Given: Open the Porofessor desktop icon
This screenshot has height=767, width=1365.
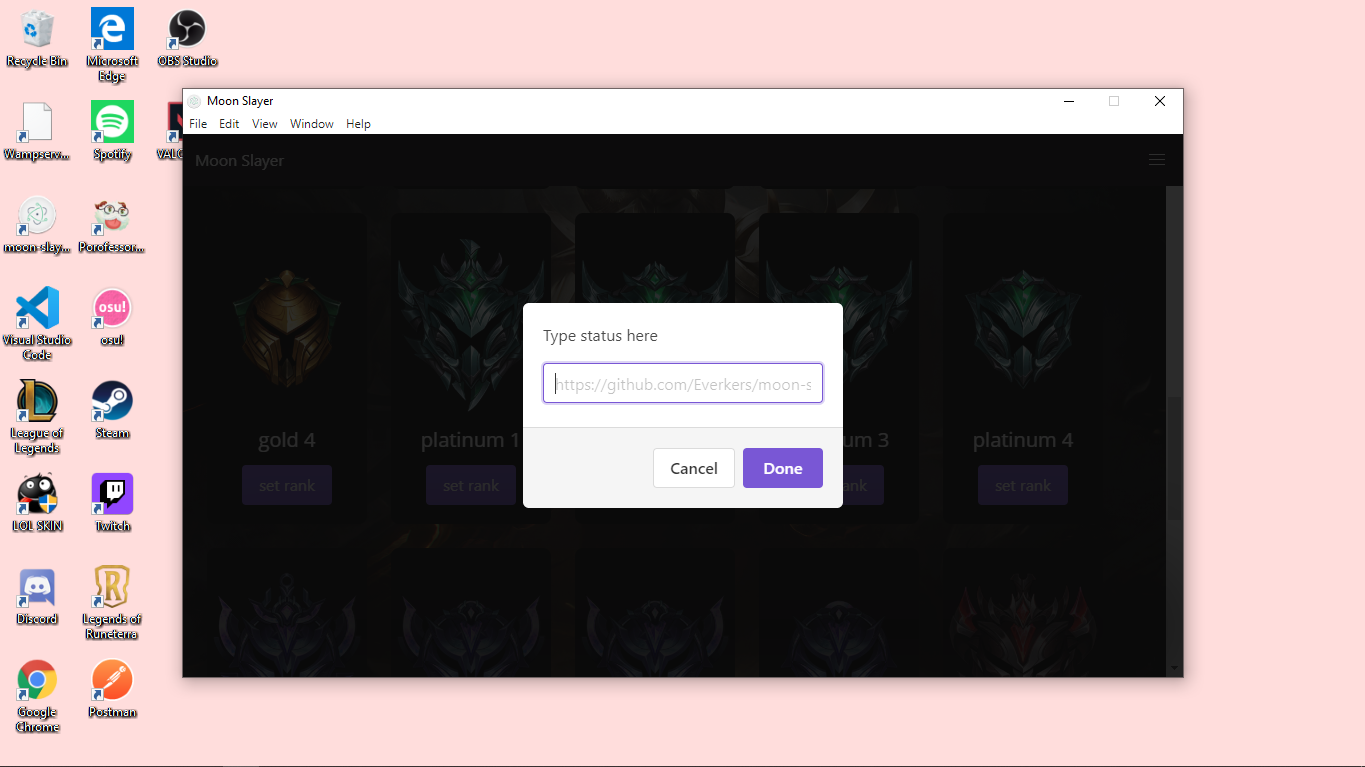Looking at the screenshot, I should pyautogui.click(x=112, y=224).
